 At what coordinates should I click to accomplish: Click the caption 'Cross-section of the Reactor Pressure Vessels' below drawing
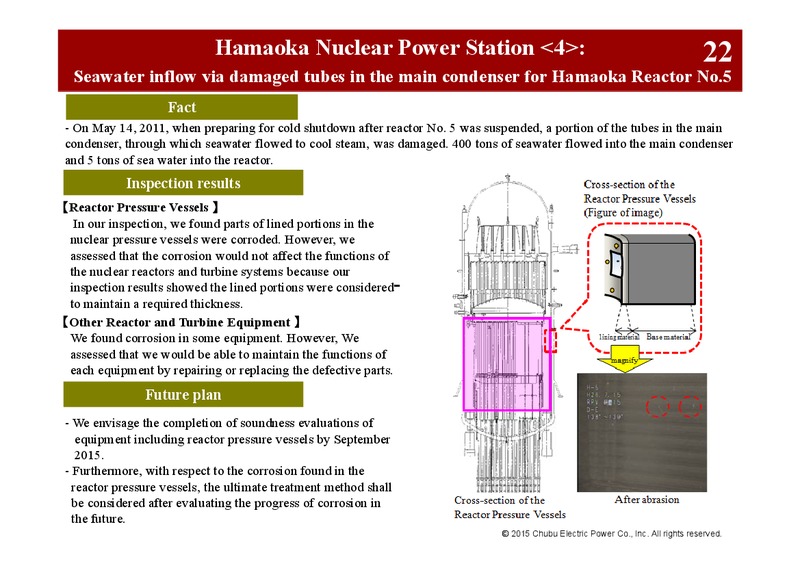click(x=510, y=507)
